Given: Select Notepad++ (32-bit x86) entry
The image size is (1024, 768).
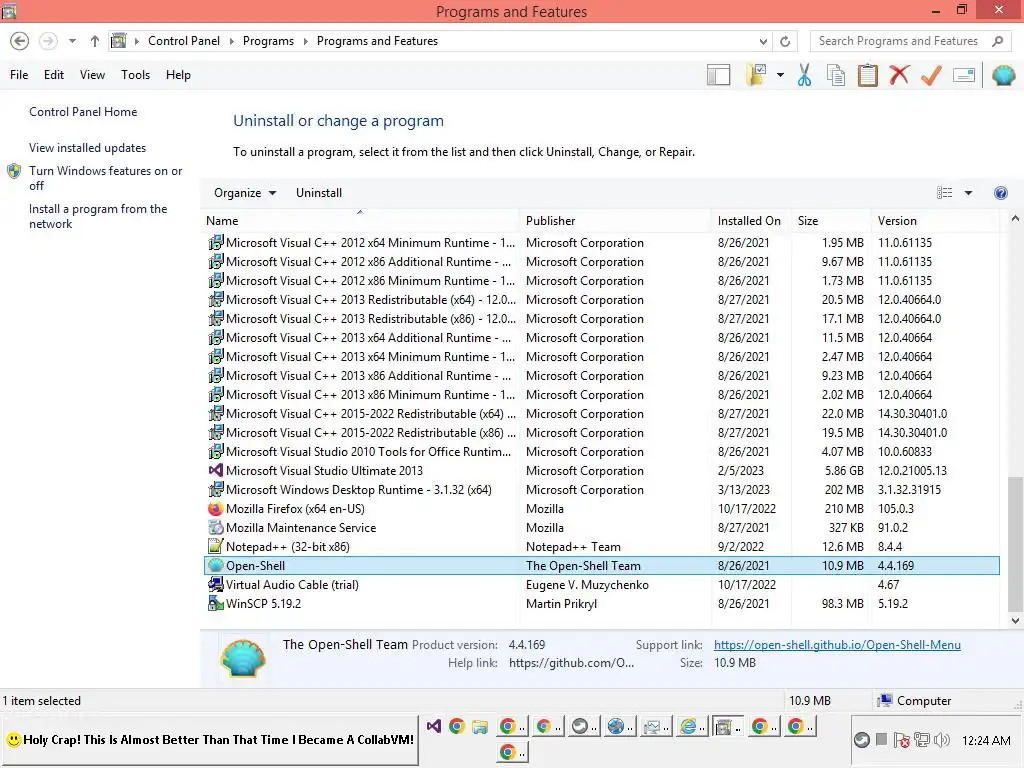Looking at the screenshot, I should click(601, 547).
